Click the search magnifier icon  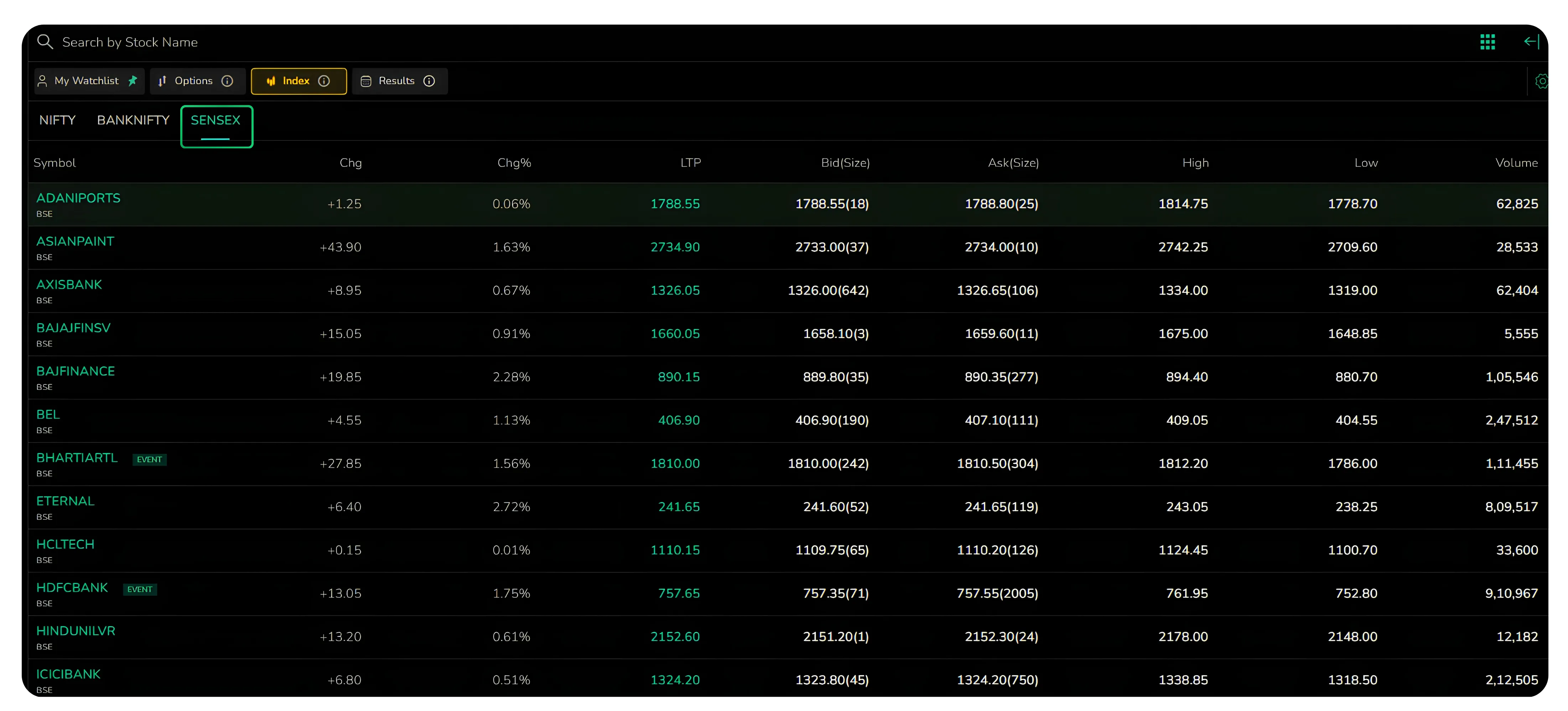point(45,41)
